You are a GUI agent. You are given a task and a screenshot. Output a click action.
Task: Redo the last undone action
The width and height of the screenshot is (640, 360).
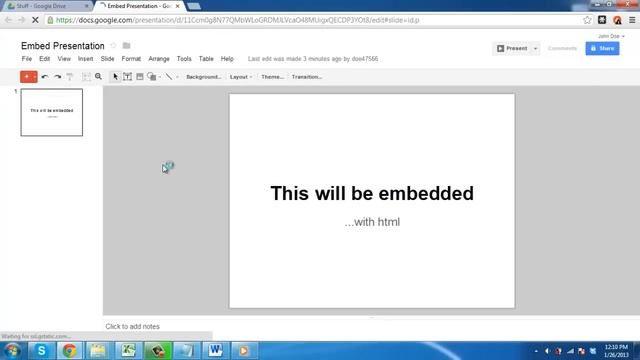[58, 77]
